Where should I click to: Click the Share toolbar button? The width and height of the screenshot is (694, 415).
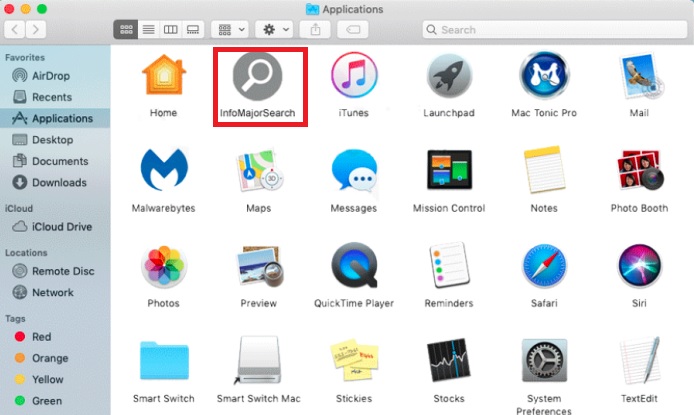pyautogui.click(x=315, y=30)
